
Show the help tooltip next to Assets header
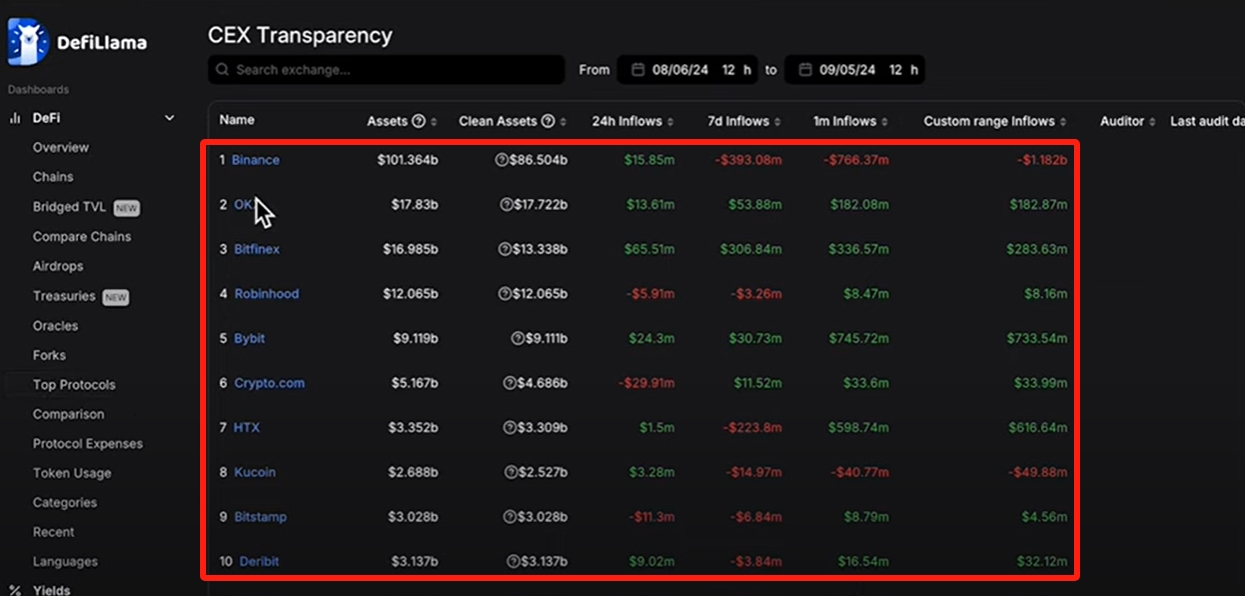[419, 121]
